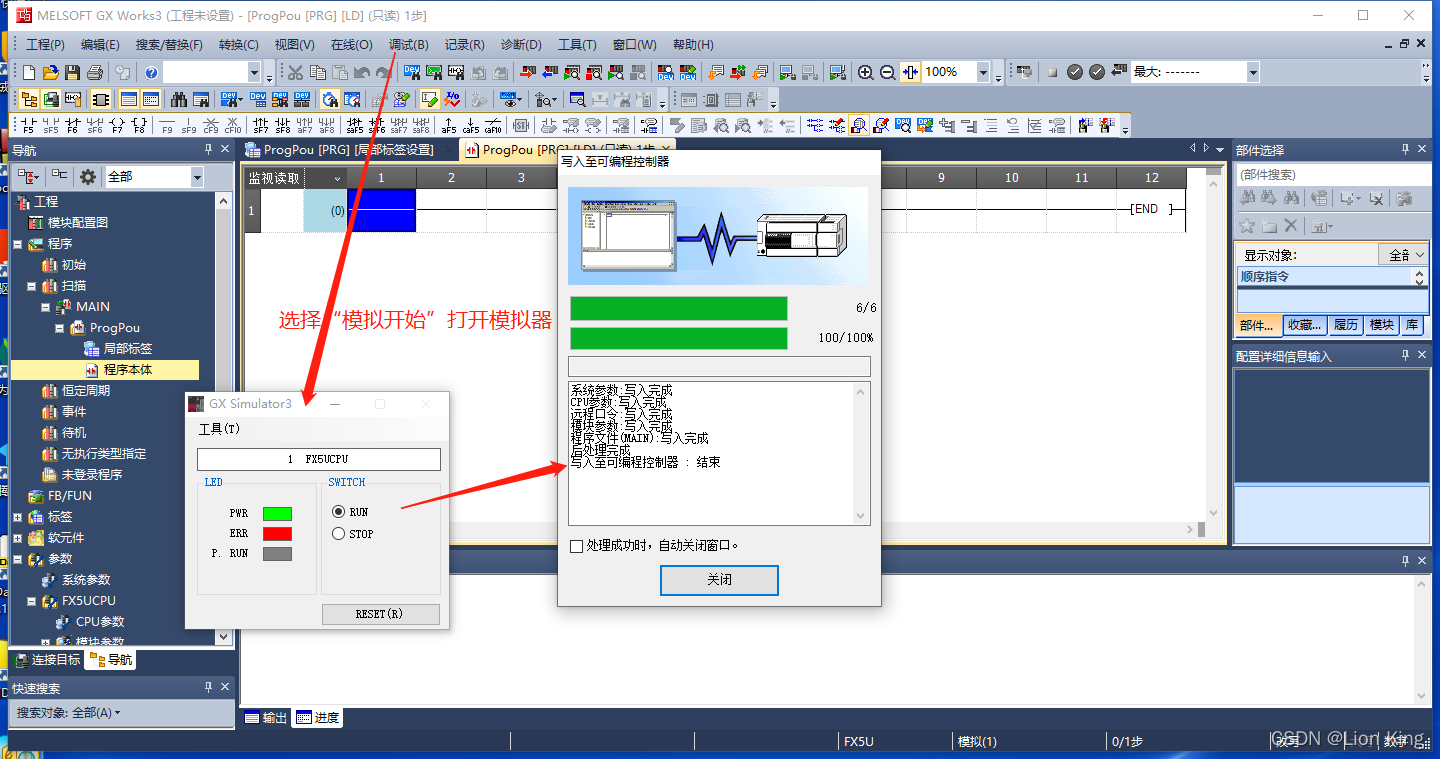
Task: Click RESET(R) button in simulator
Action: coord(380,614)
